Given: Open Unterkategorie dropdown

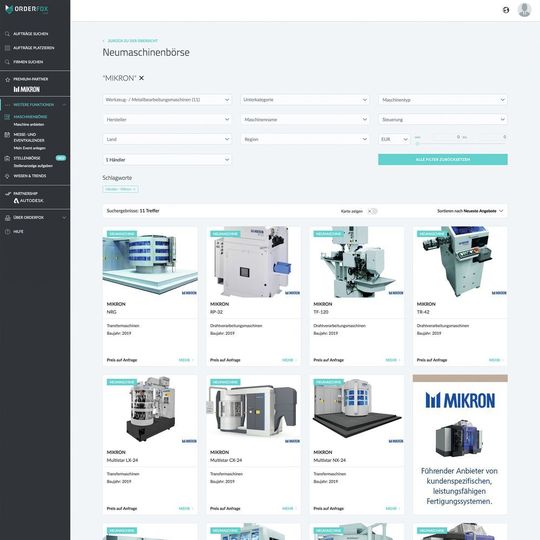Looking at the screenshot, I should 305,100.
